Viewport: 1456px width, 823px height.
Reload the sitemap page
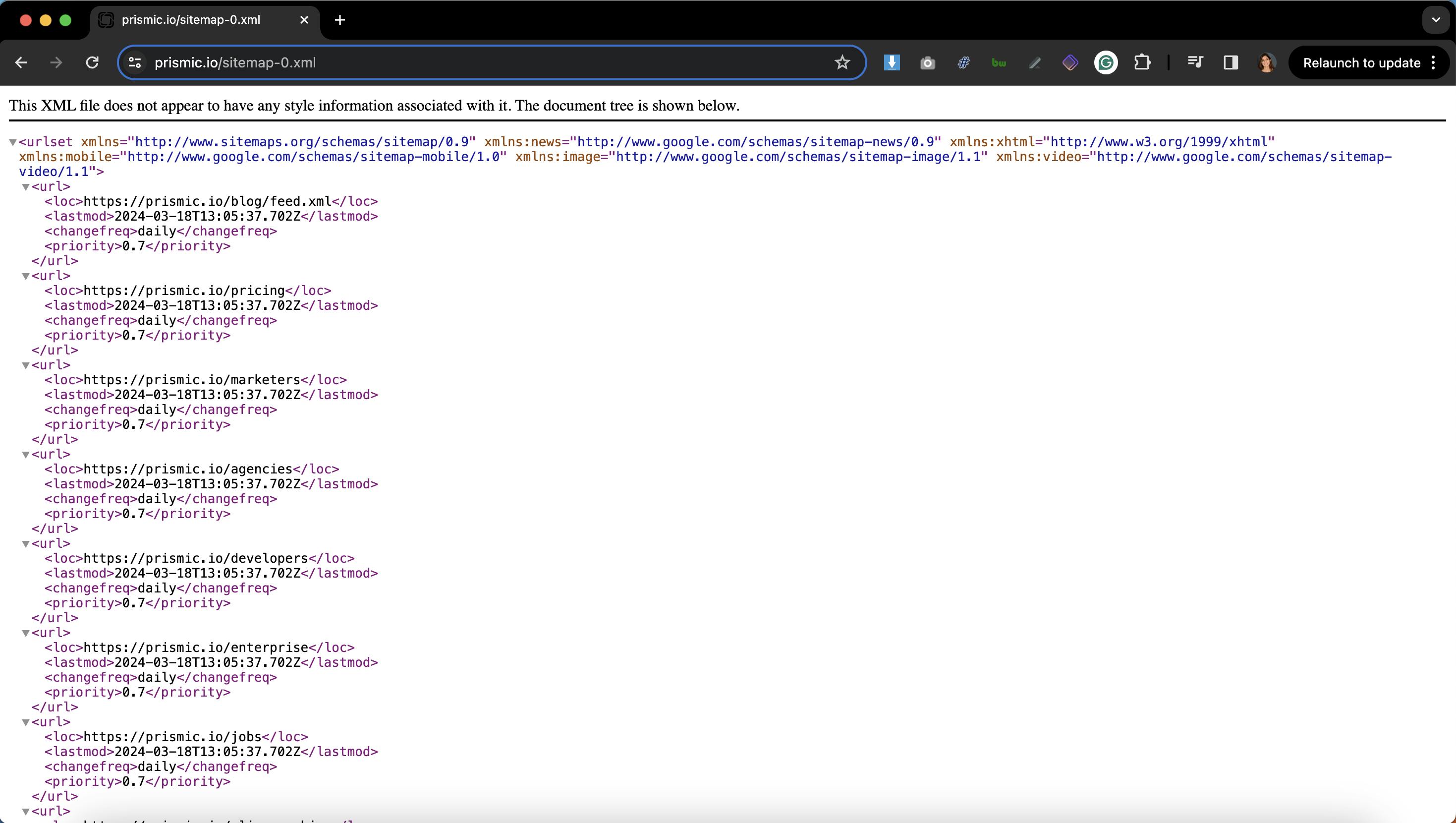point(92,63)
